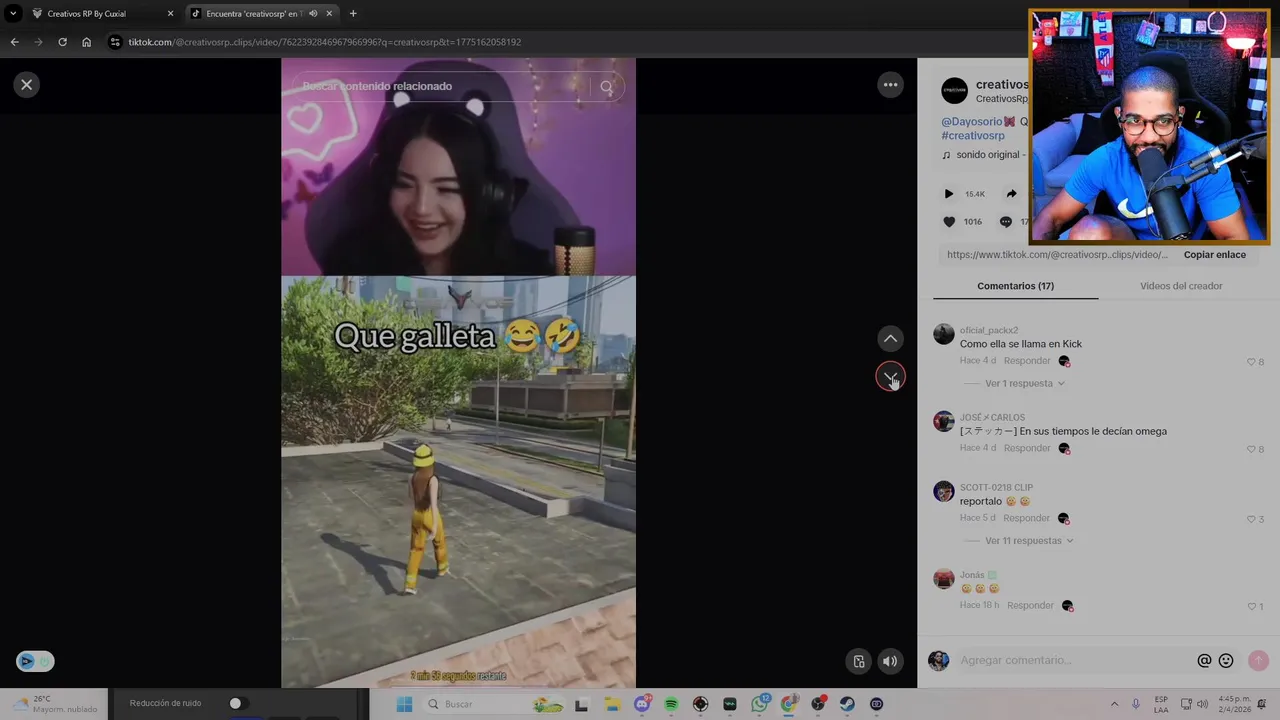Go back in browser history
The height and width of the screenshot is (720, 1280).
tap(14, 42)
